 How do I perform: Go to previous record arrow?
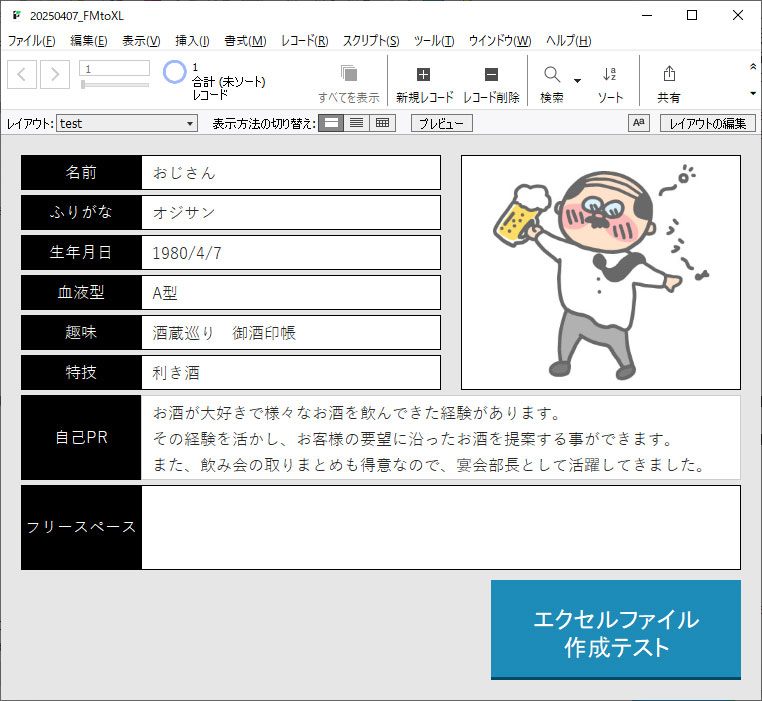(22, 74)
